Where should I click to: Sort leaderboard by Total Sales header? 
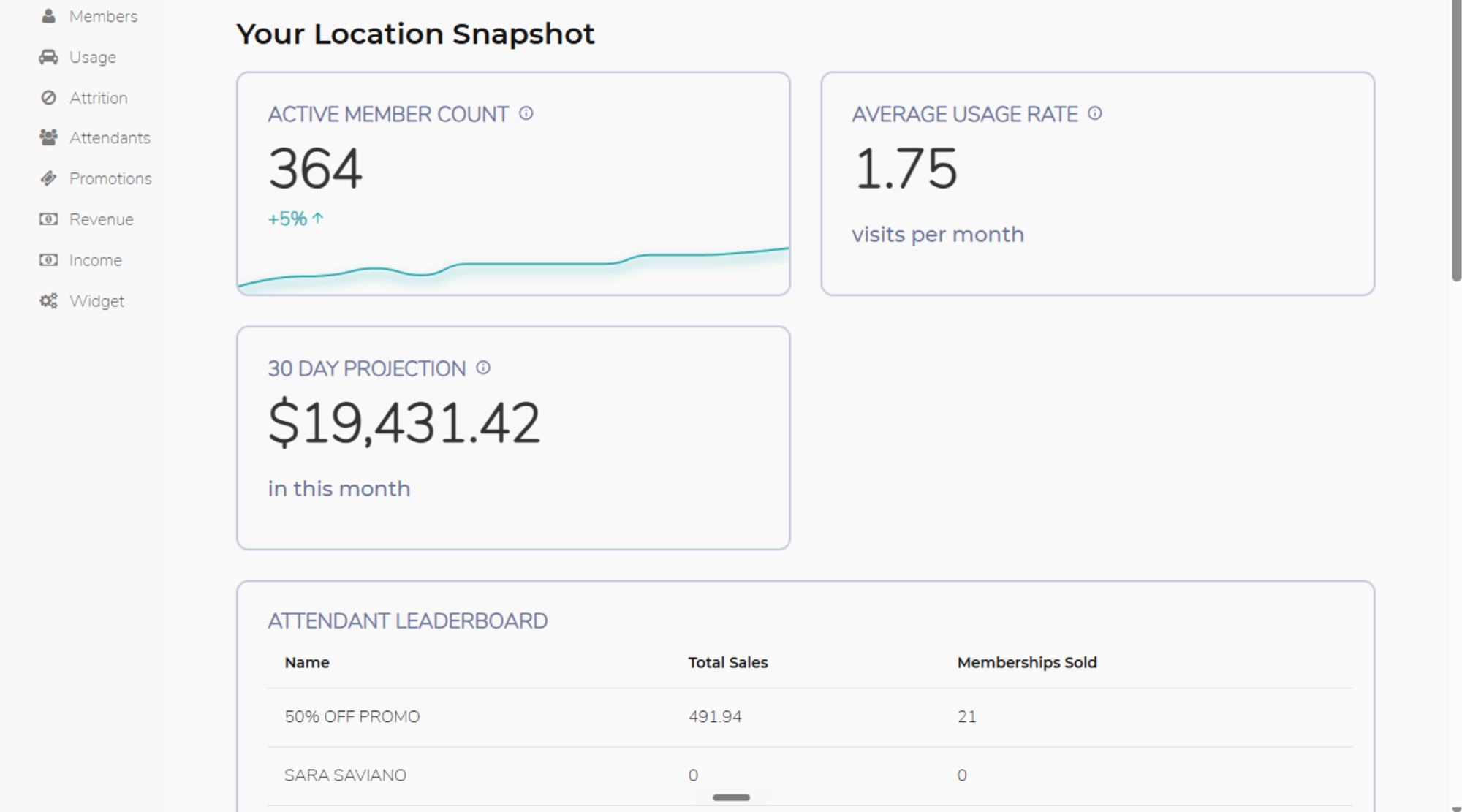[x=727, y=662]
